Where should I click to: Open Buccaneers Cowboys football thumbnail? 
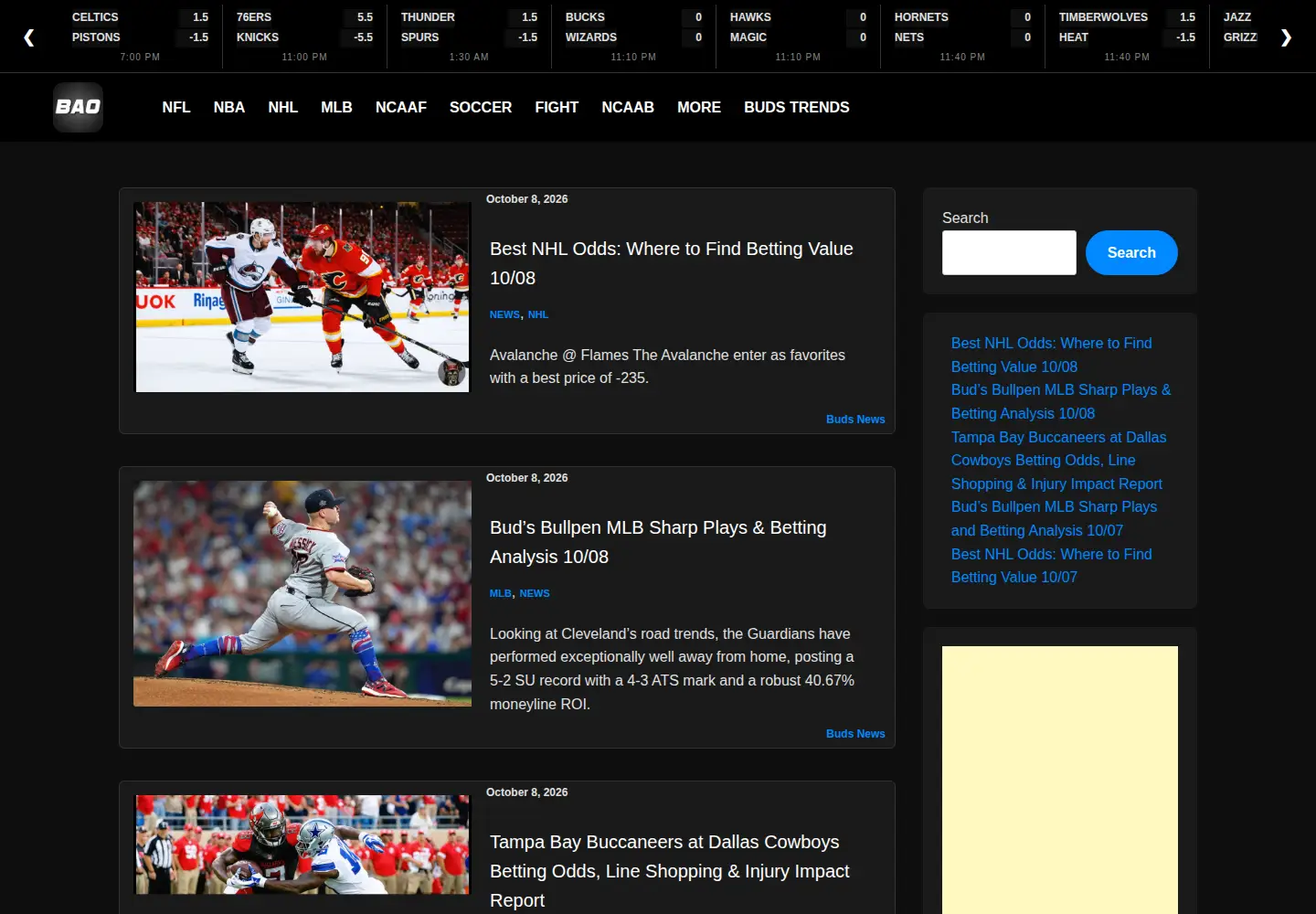point(302,845)
